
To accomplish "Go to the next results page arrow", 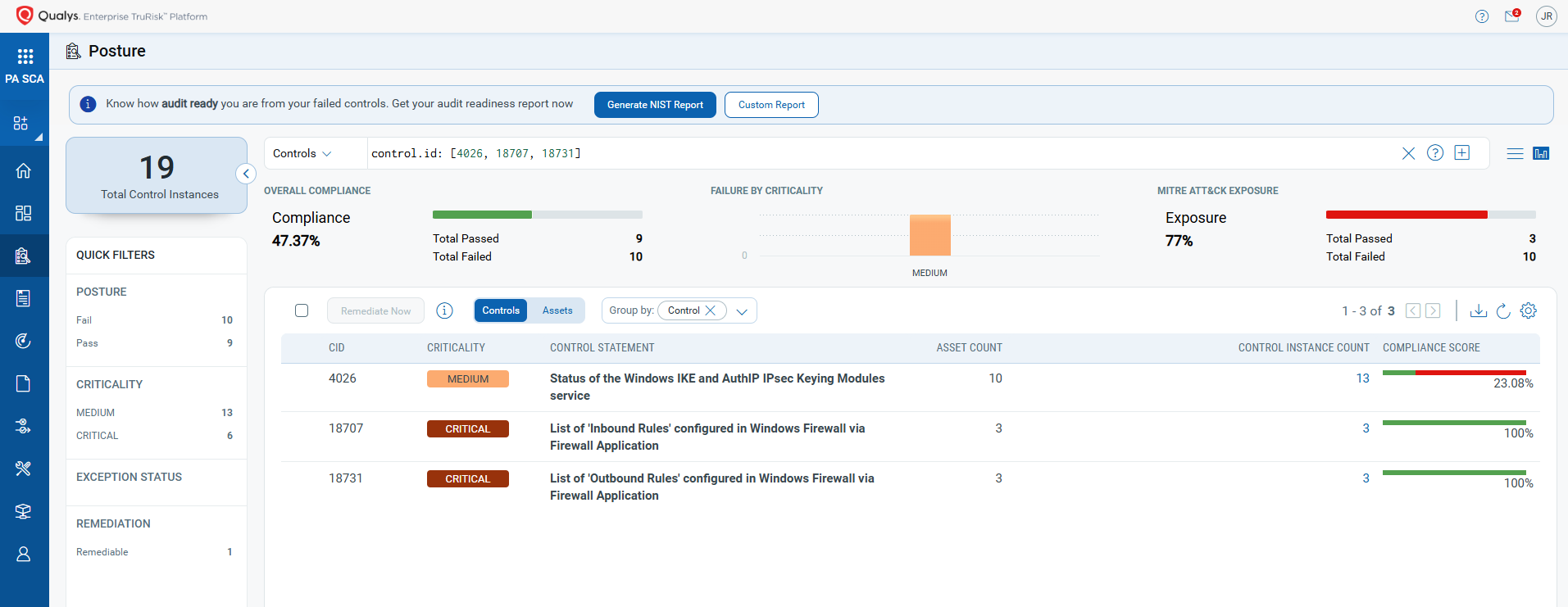I will (1433, 310).
